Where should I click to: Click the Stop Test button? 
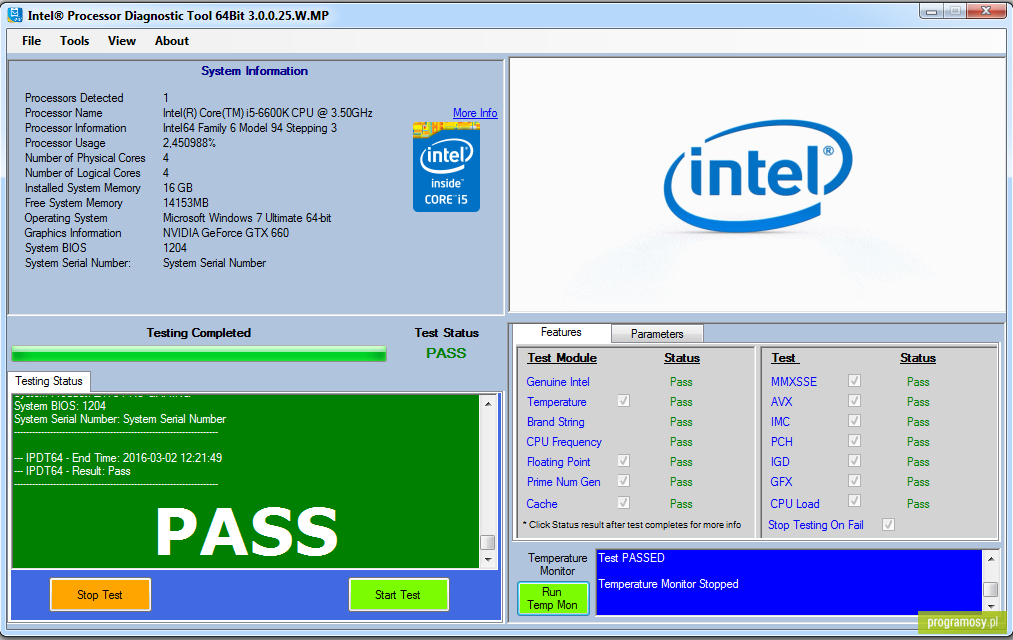(100, 595)
